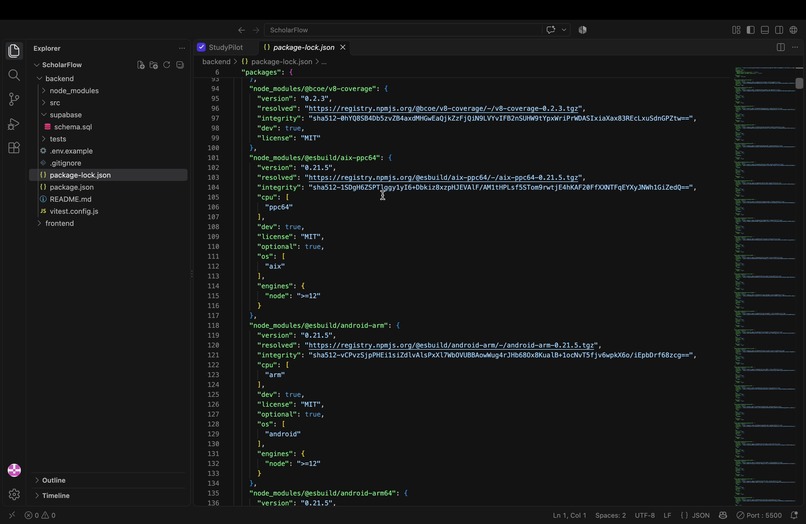Click package-lock.json in the breadcrumb

tap(281, 62)
